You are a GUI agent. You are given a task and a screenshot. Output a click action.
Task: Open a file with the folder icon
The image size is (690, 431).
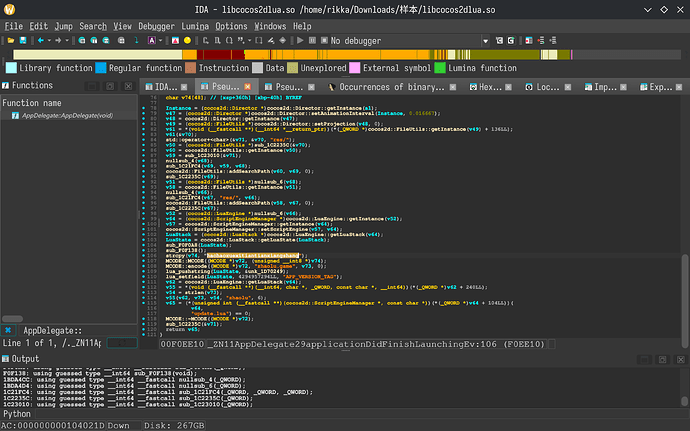pos(11,41)
